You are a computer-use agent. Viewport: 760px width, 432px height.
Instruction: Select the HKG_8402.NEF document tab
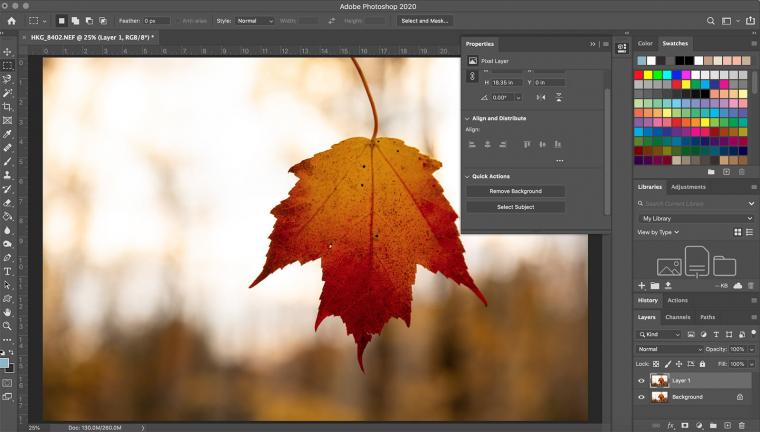pos(92,37)
